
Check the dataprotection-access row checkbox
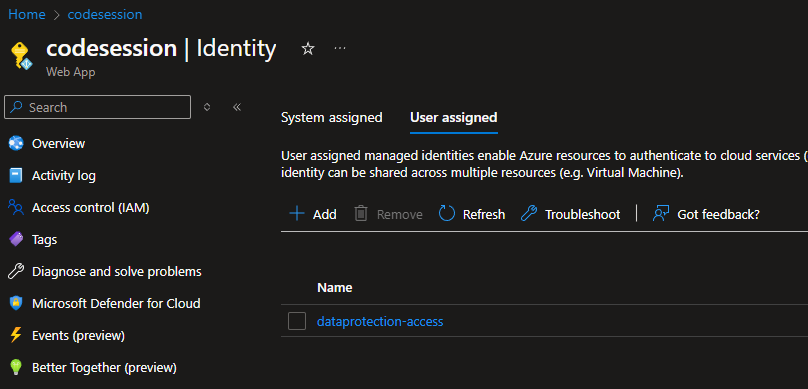297,322
